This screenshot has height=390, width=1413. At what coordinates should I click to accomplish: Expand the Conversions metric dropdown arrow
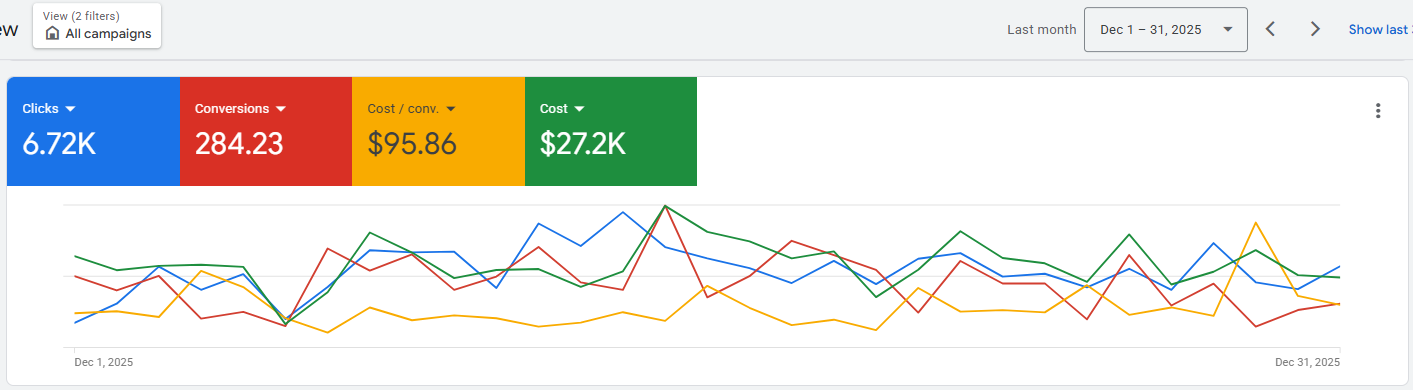(281, 108)
